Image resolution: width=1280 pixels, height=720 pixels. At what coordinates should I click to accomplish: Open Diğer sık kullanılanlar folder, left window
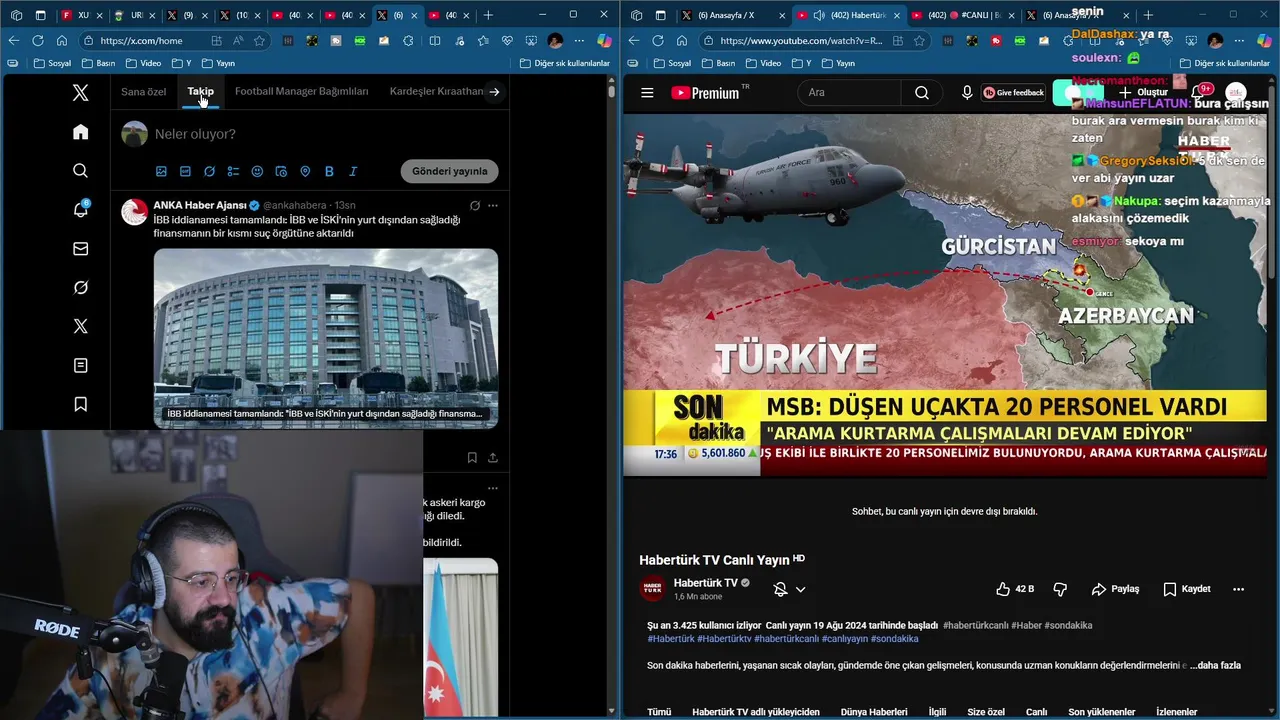pyautogui.click(x=564, y=63)
